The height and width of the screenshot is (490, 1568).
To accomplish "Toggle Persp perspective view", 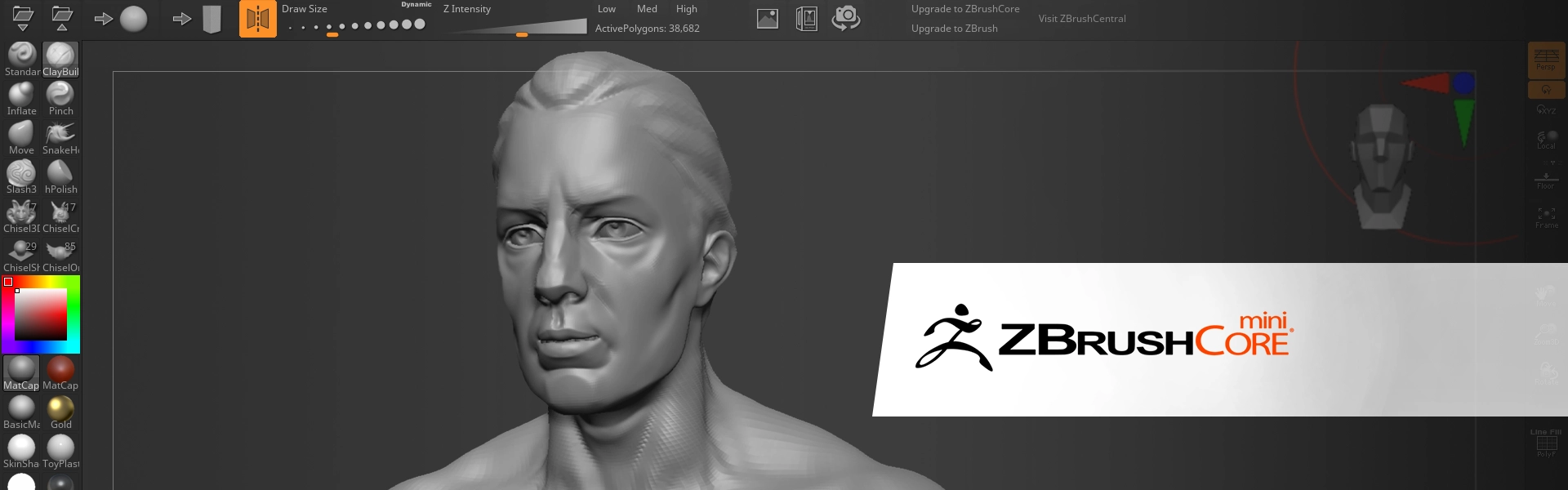I will pos(1545,58).
